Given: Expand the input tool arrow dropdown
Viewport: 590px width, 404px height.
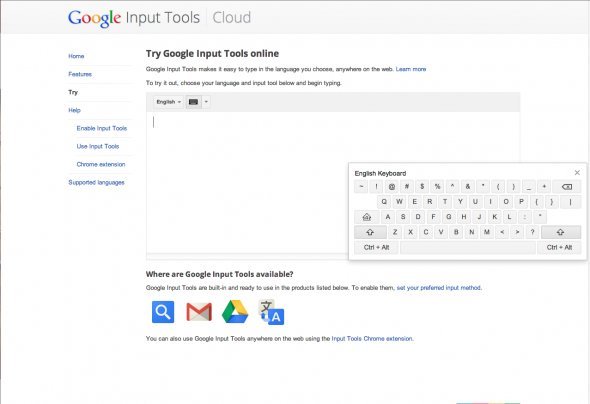Looking at the screenshot, I should [206, 102].
